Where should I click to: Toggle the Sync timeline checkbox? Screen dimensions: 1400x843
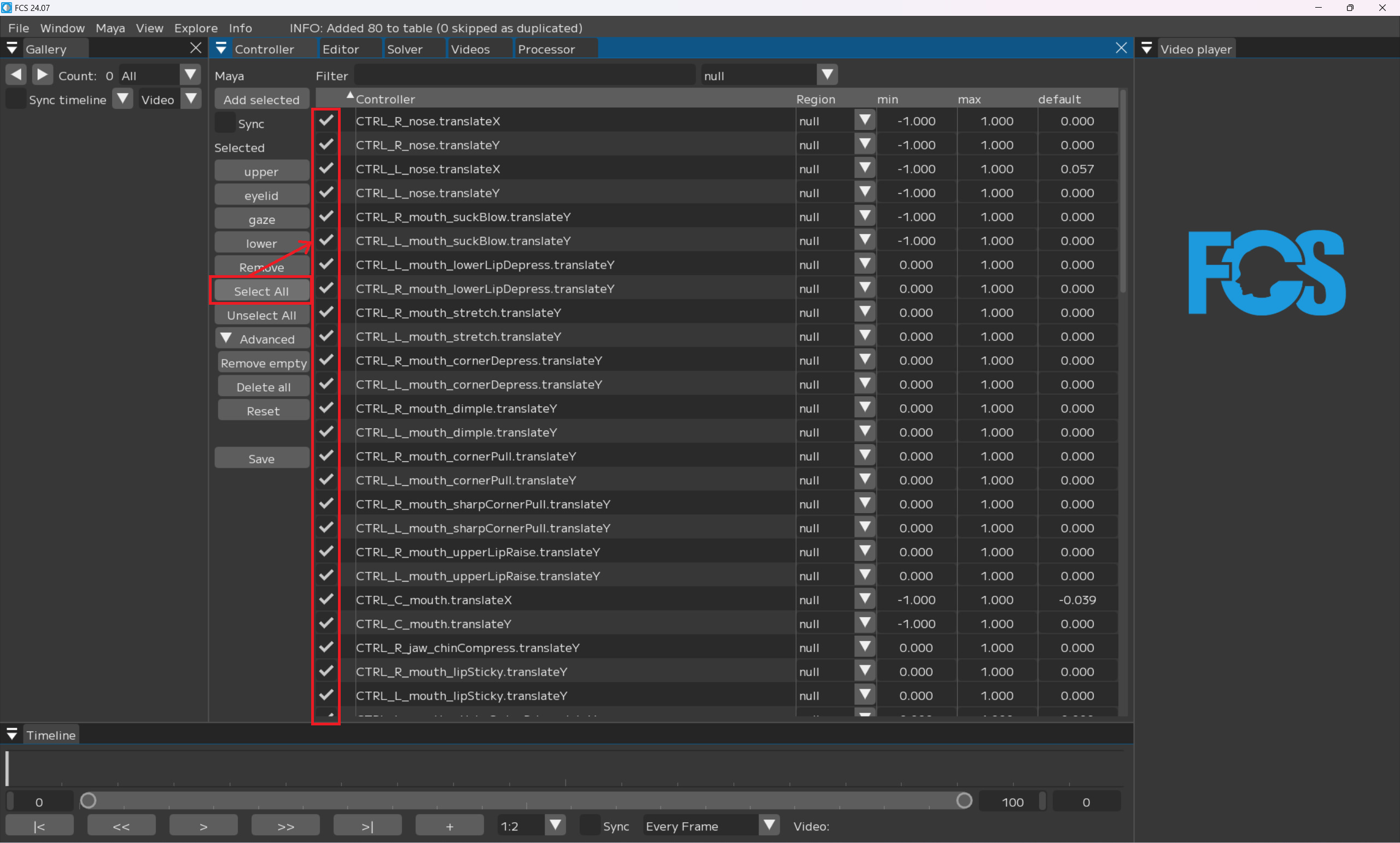[x=15, y=100]
